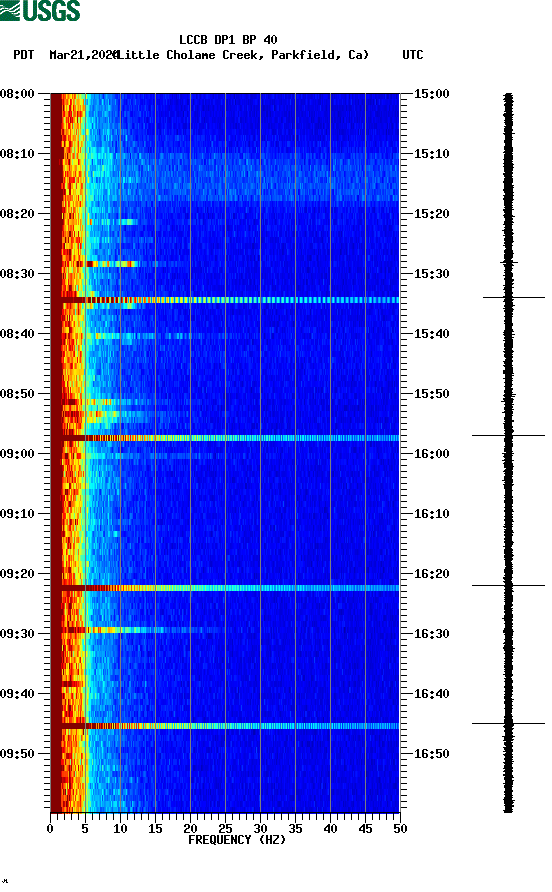Click the broadband event band just before 16:00 UTC
Screen dimensions: 552x892
tap(225, 438)
